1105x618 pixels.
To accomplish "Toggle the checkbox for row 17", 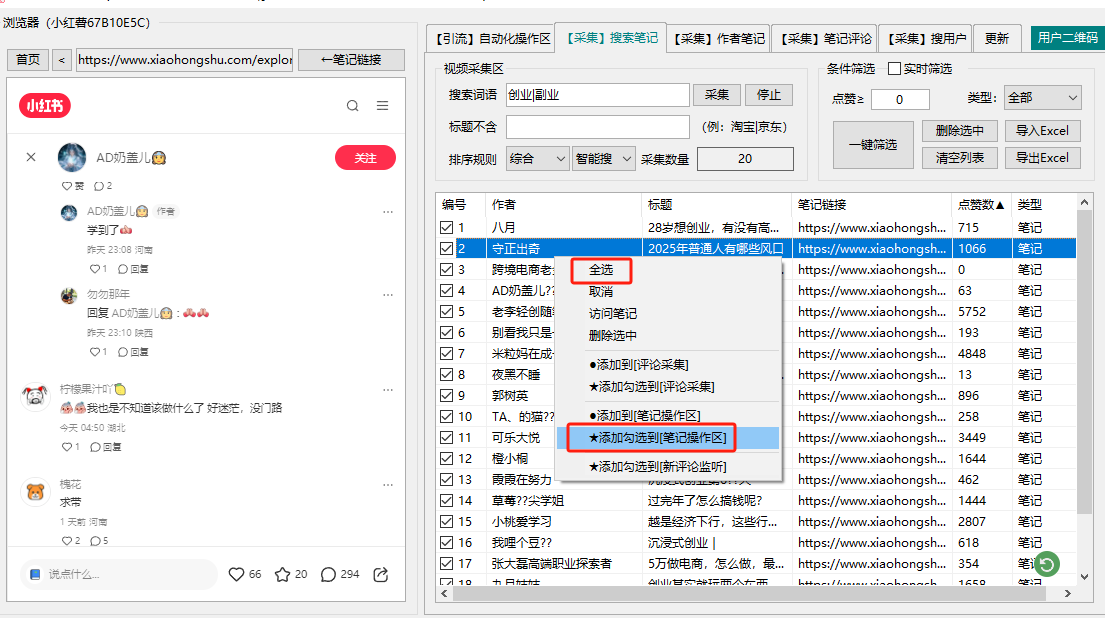I will [x=446, y=564].
